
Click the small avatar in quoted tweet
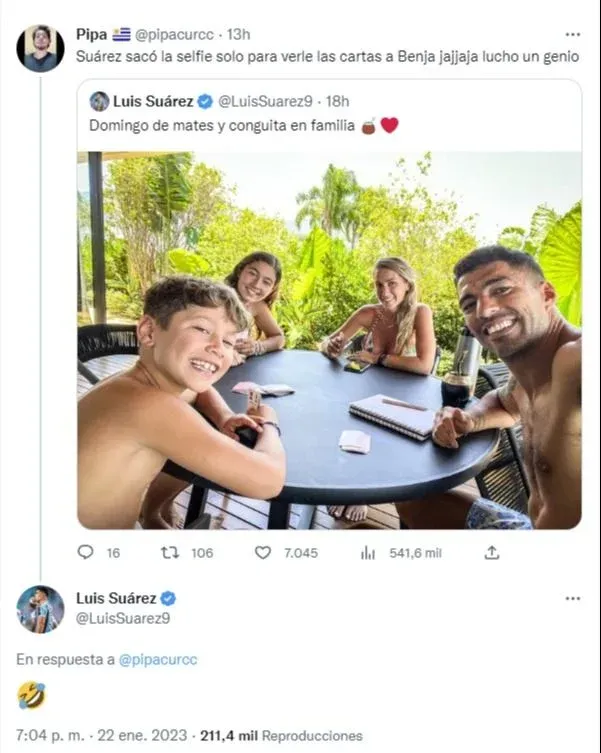point(99,101)
